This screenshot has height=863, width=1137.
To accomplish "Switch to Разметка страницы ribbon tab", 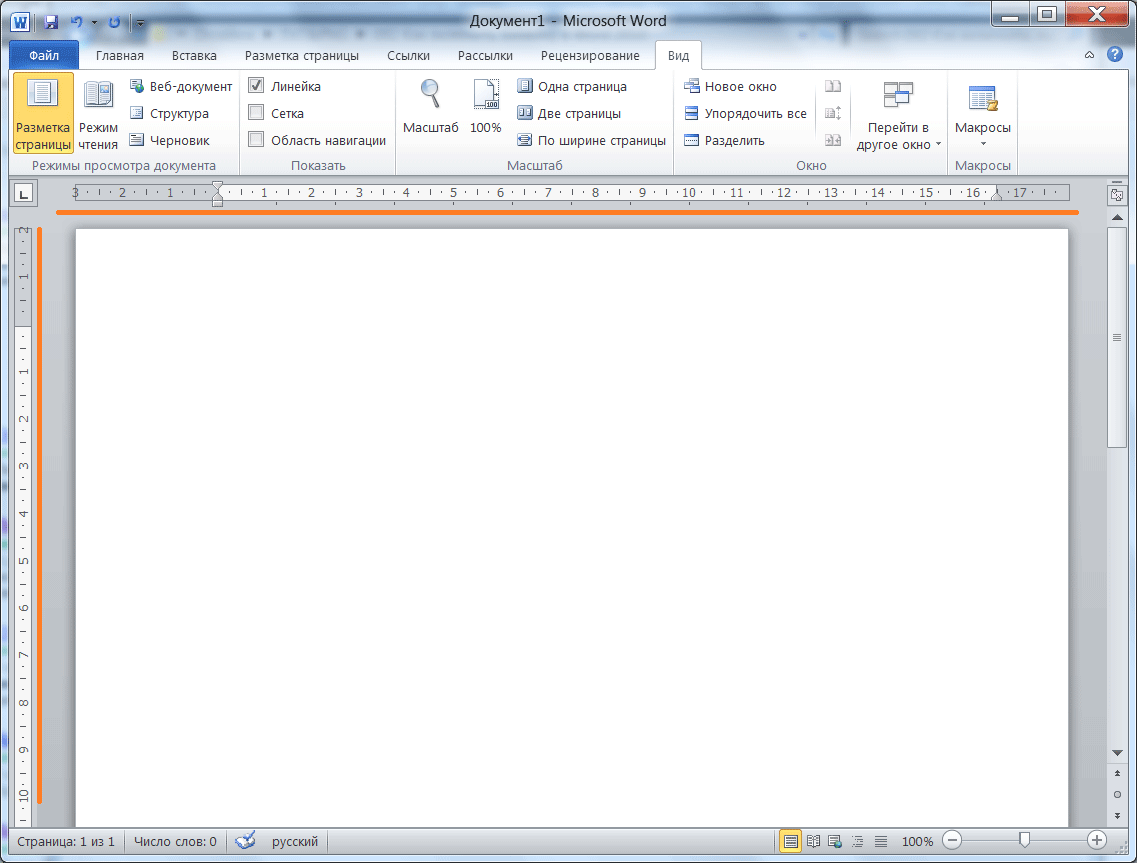I will pos(302,55).
